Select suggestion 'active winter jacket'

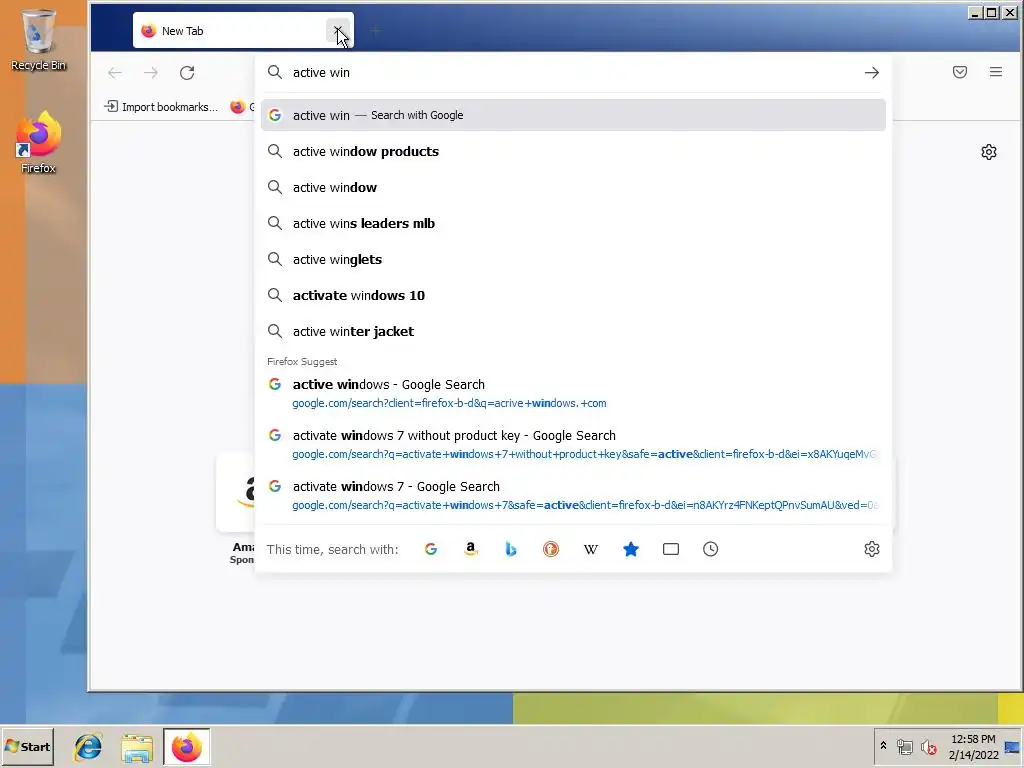coord(573,331)
